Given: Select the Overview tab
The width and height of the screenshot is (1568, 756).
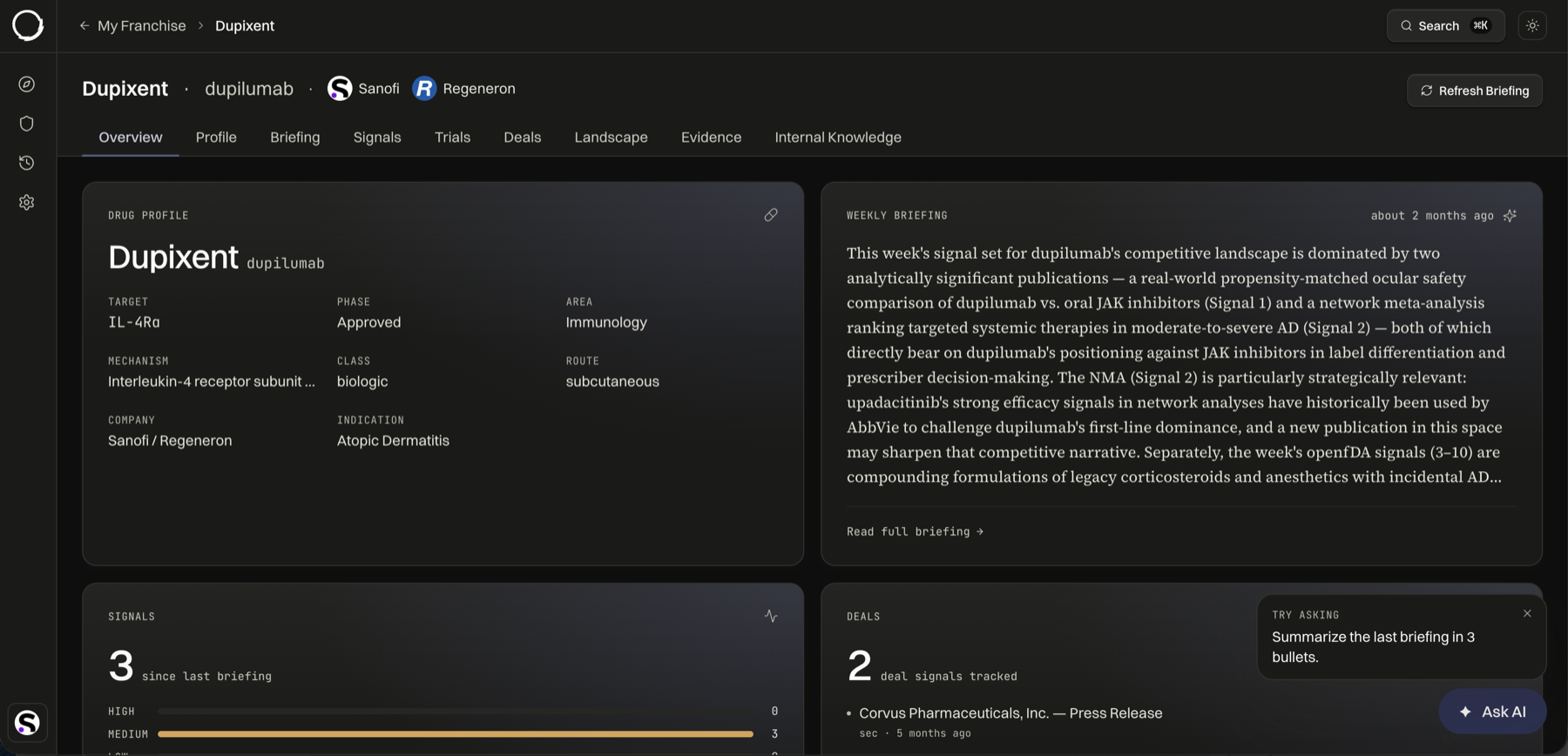Looking at the screenshot, I should pos(131,138).
